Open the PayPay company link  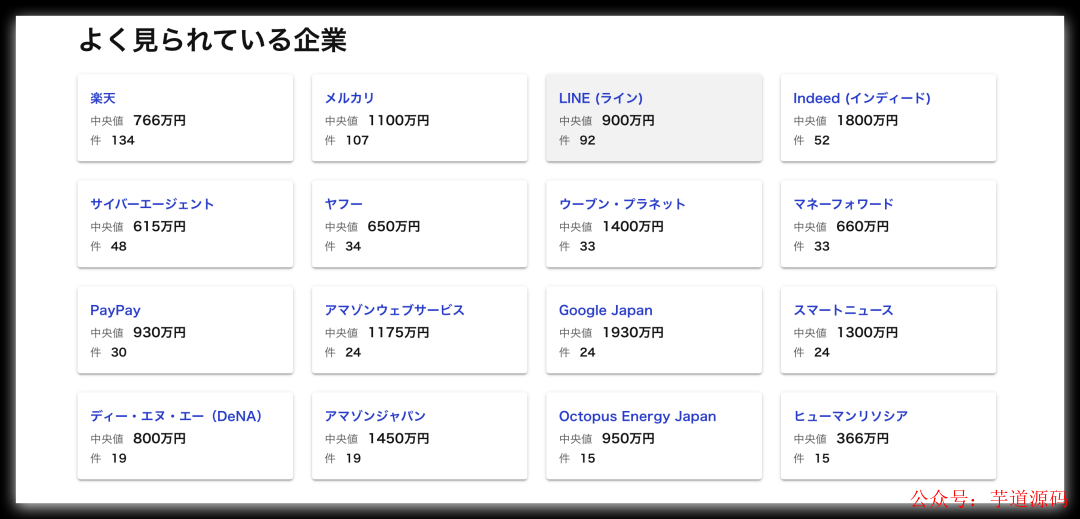point(115,310)
